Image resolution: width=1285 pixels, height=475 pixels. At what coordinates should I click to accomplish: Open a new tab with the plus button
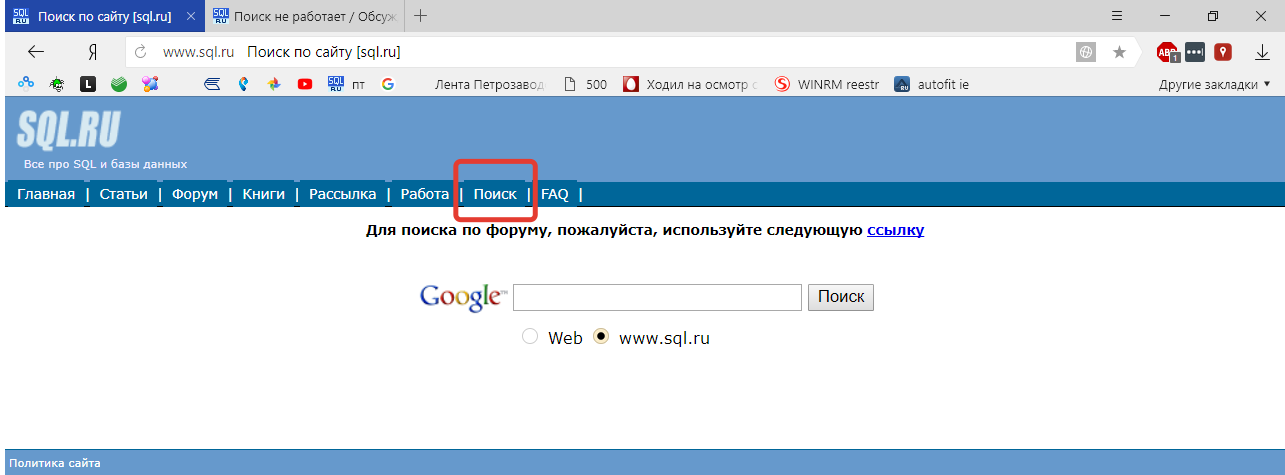[421, 16]
